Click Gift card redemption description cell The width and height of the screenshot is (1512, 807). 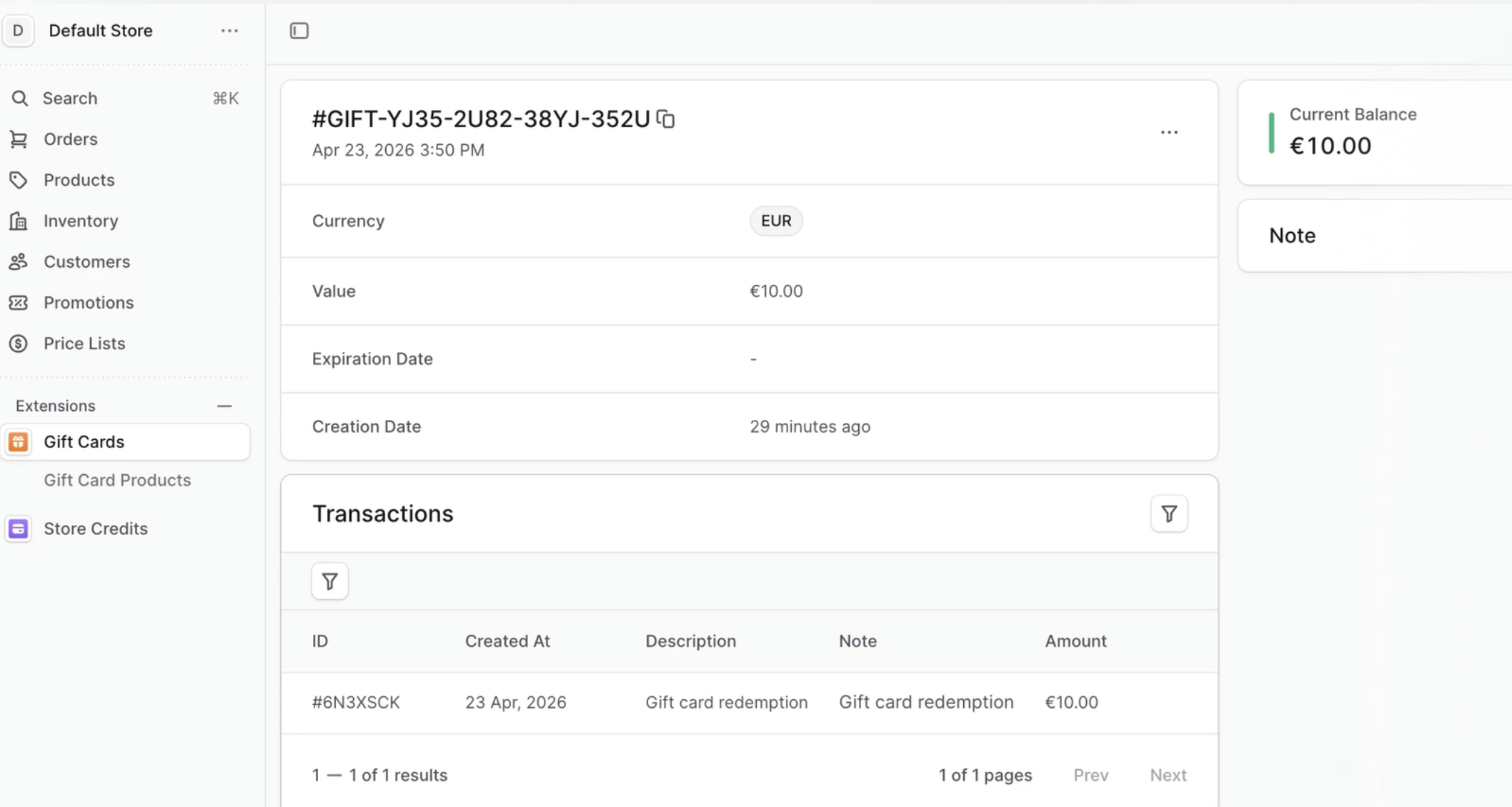(727, 703)
